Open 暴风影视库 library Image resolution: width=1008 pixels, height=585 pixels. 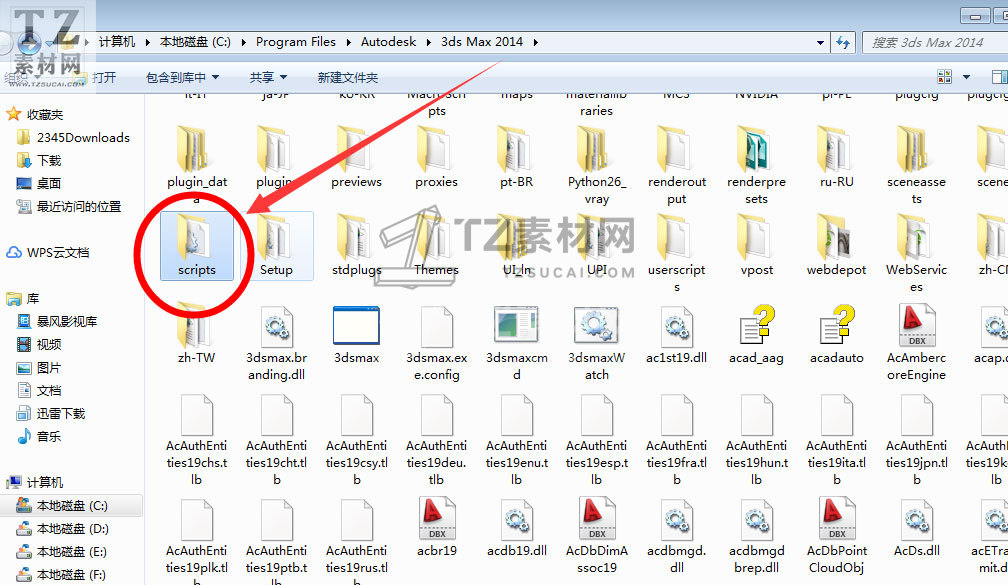pos(57,321)
